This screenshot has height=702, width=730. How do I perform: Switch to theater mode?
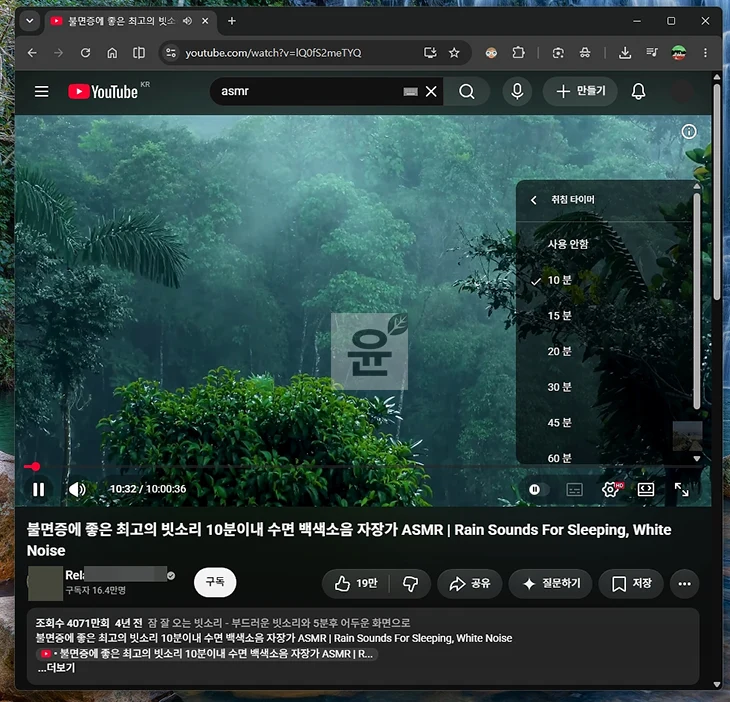click(x=646, y=489)
